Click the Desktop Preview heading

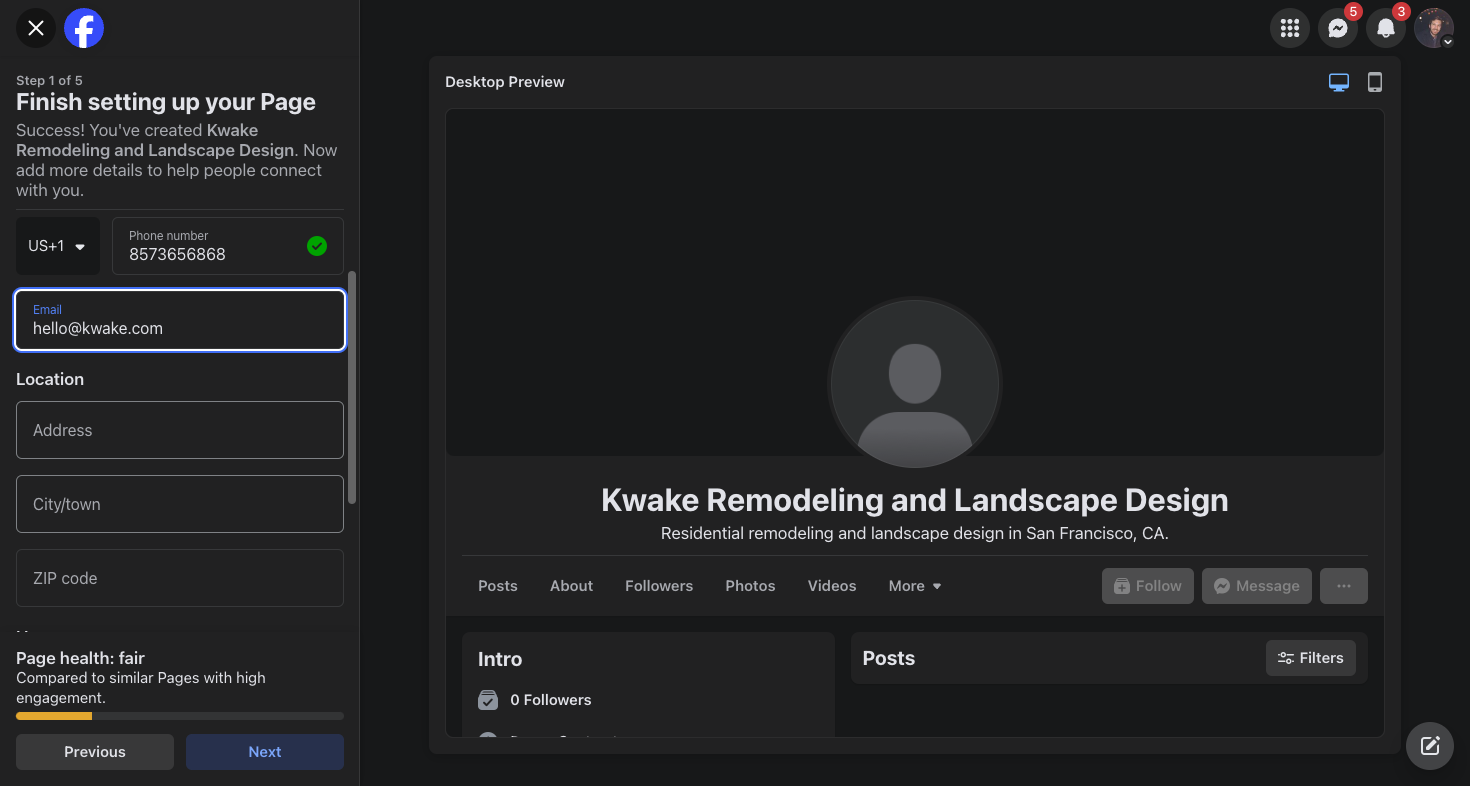[505, 82]
